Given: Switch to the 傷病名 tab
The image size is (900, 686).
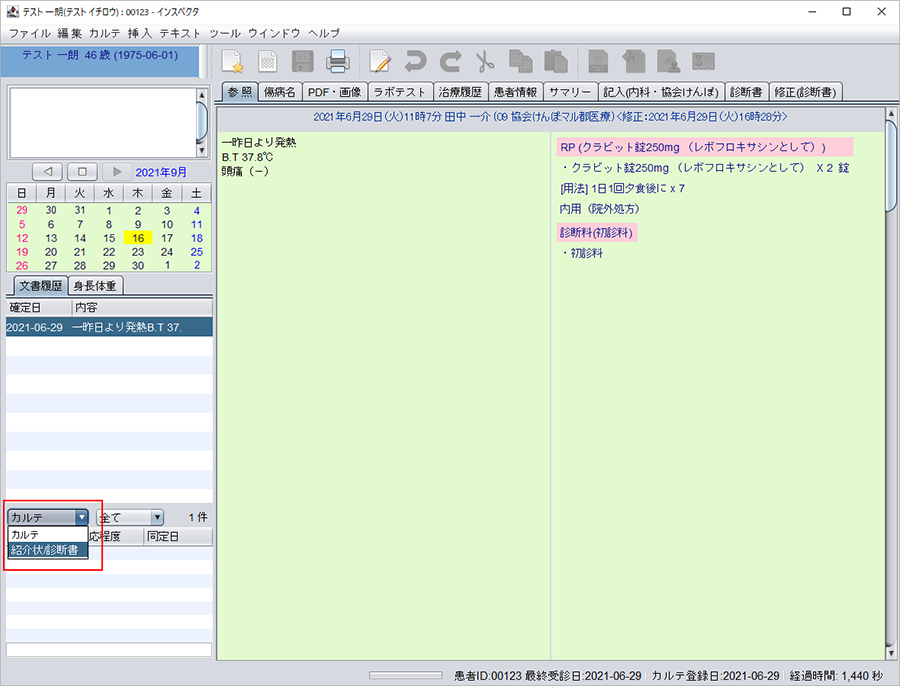Looking at the screenshot, I should pyautogui.click(x=277, y=92).
